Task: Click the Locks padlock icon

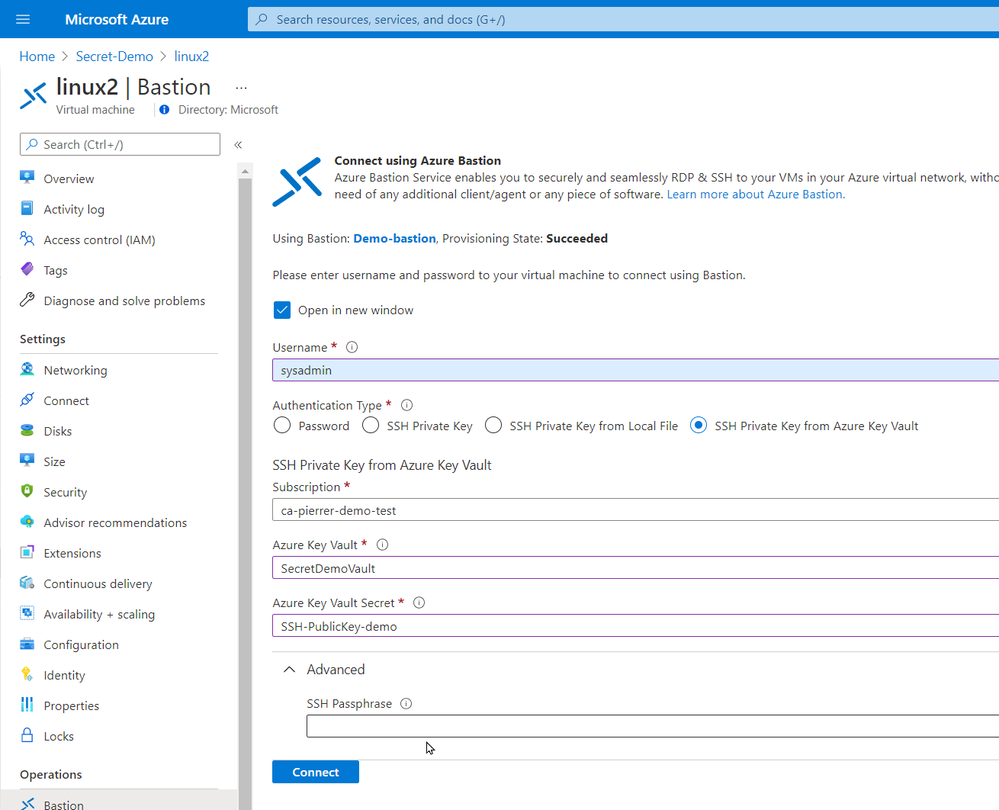Action: (x=27, y=735)
